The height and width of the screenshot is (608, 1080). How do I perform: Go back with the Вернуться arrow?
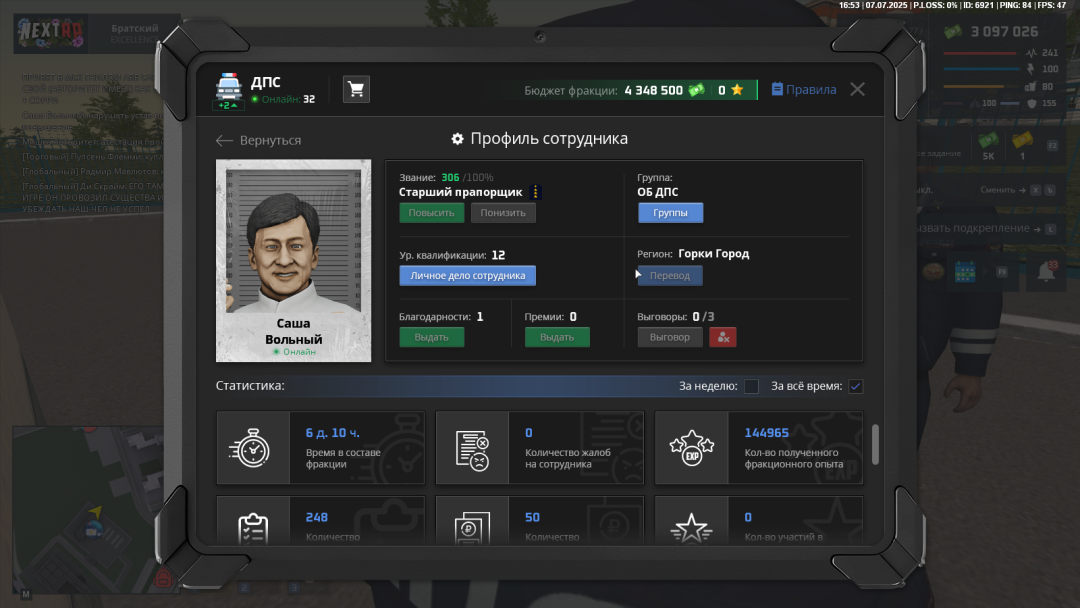coord(258,140)
